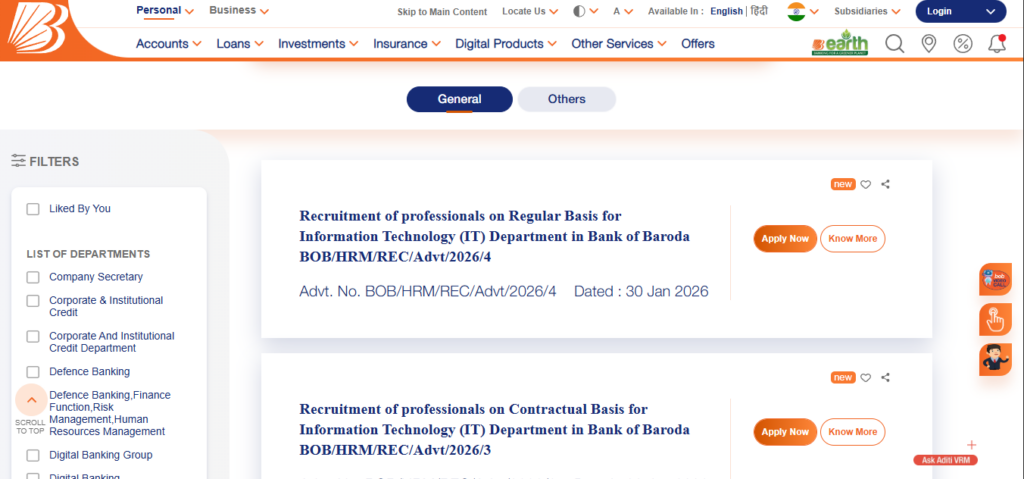Tick the Defence Banking checkbox
The height and width of the screenshot is (479, 1024).
click(33, 372)
